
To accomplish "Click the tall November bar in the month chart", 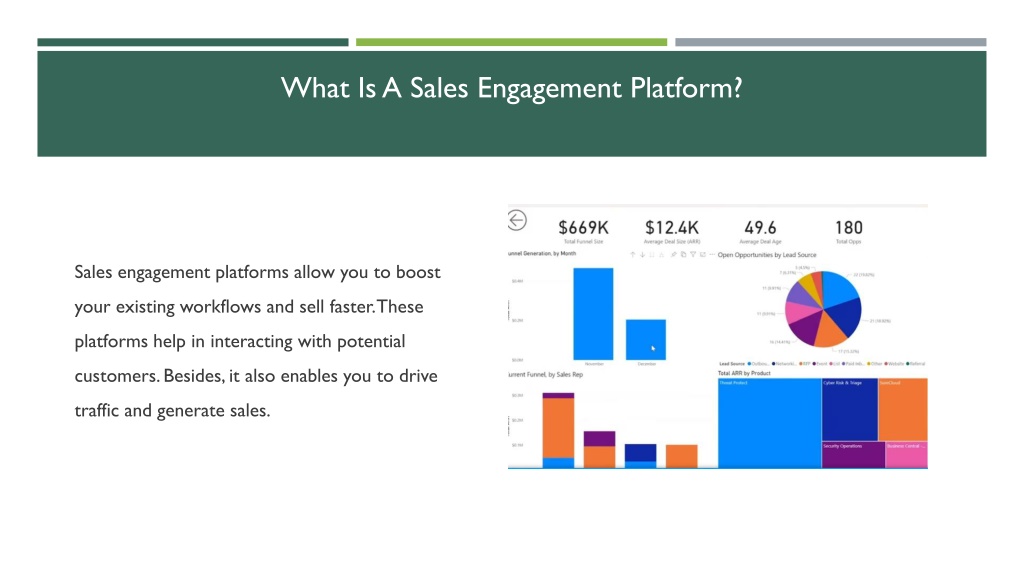I will coord(593,313).
